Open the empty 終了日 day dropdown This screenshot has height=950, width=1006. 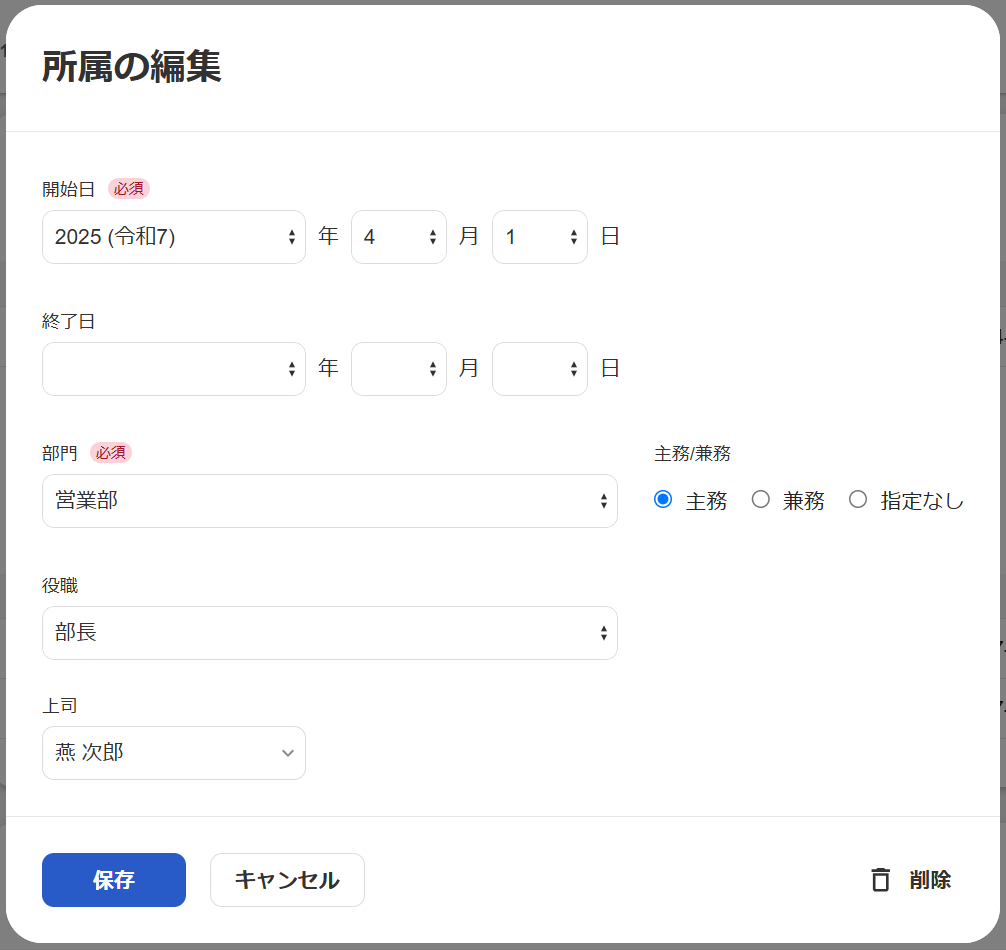click(539, 368)
